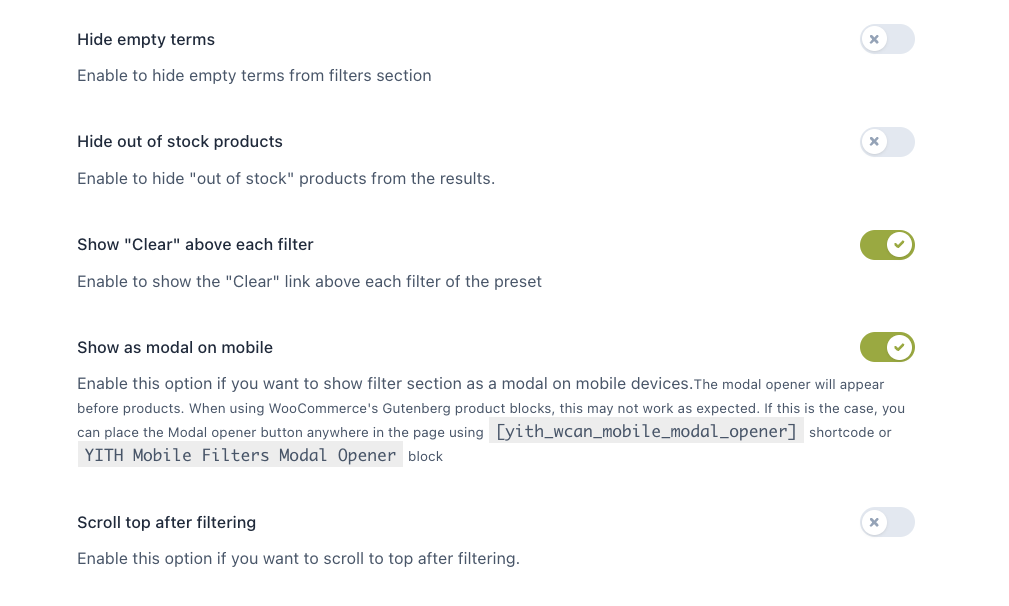Click "shortcode or" text after the shortcode
1009x606 pixels.
(850, 433)
